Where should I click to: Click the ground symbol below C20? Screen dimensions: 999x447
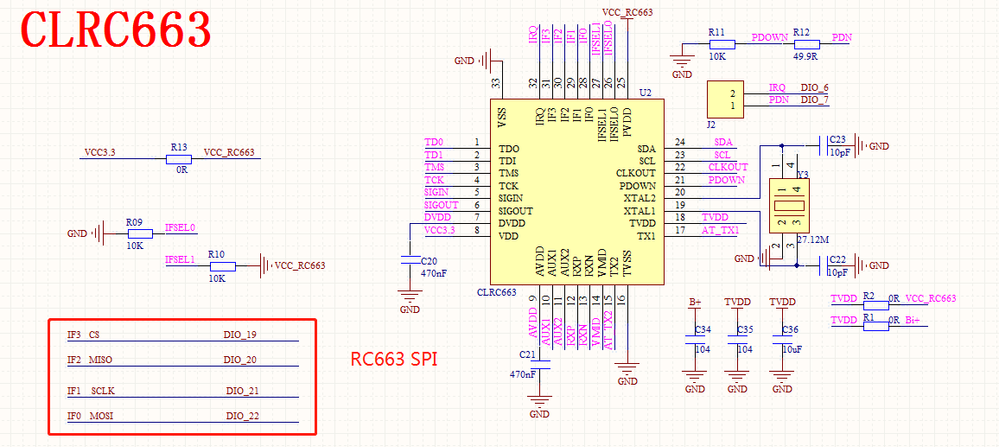pyautogui.click(x=408, y=297)
